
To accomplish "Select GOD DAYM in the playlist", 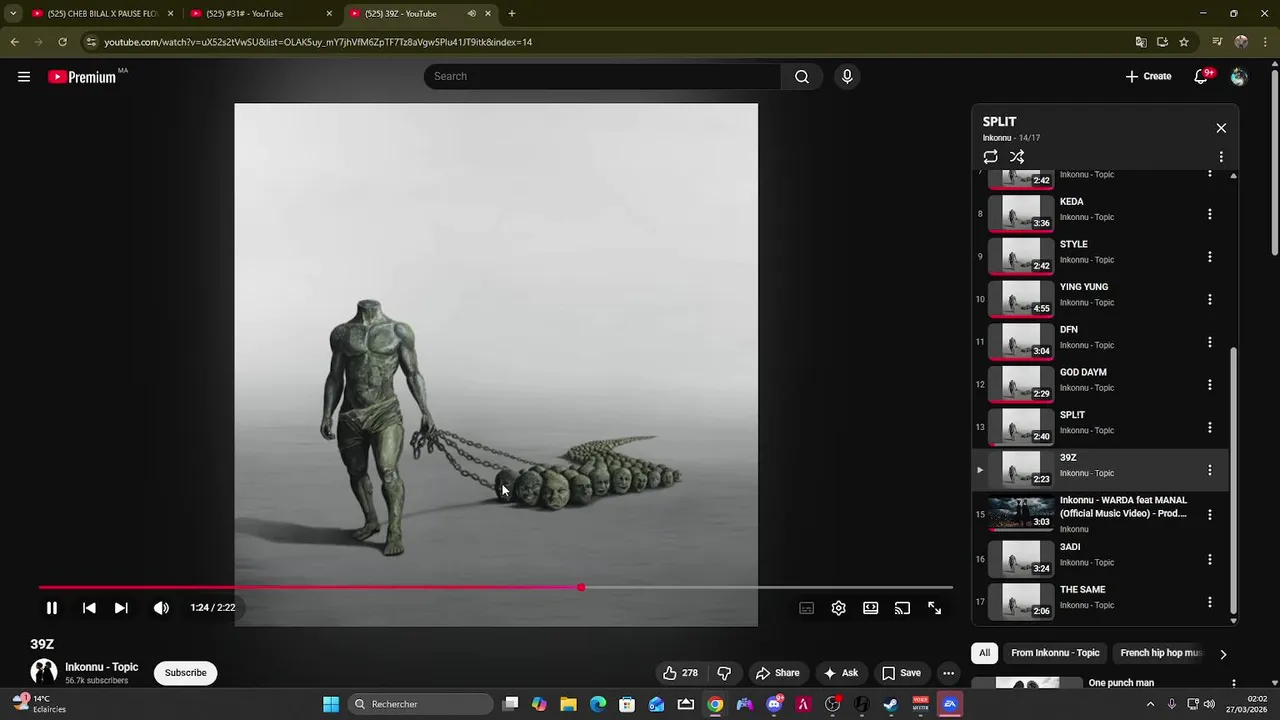I will pos(1100,384).
